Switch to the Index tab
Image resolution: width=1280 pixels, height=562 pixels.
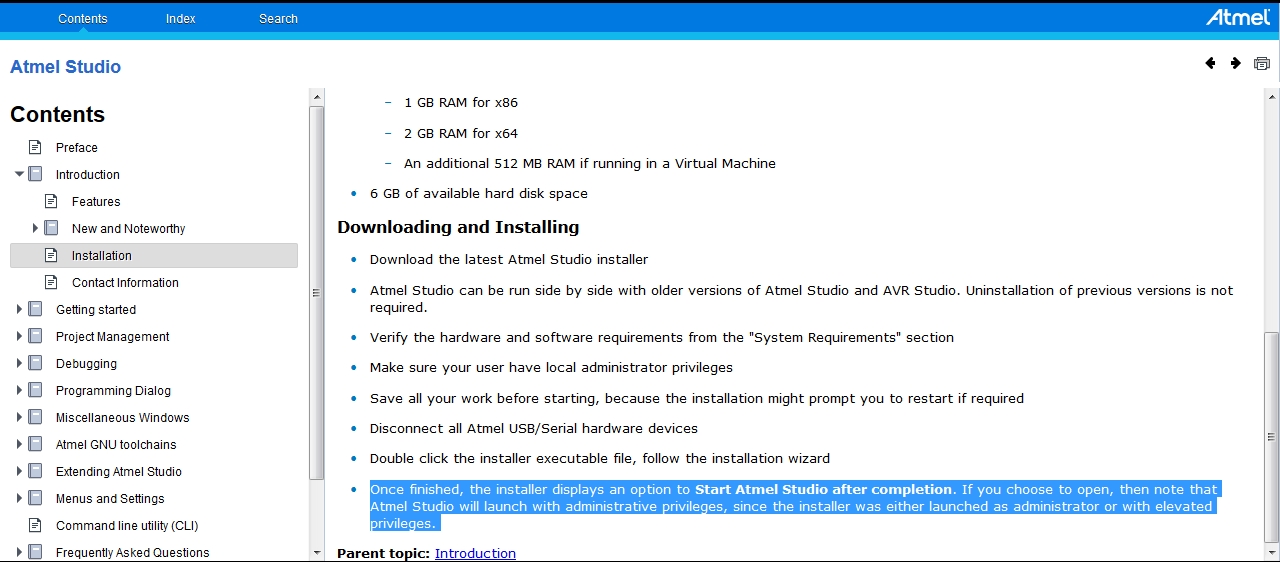(181, 18)
